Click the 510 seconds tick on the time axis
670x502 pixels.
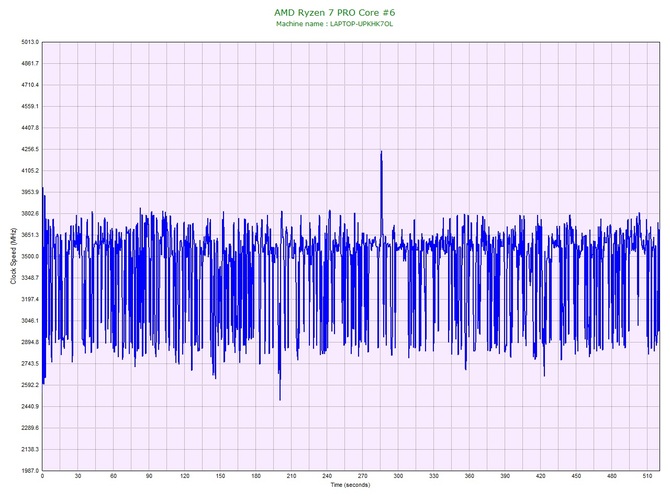tap(647, 477)
